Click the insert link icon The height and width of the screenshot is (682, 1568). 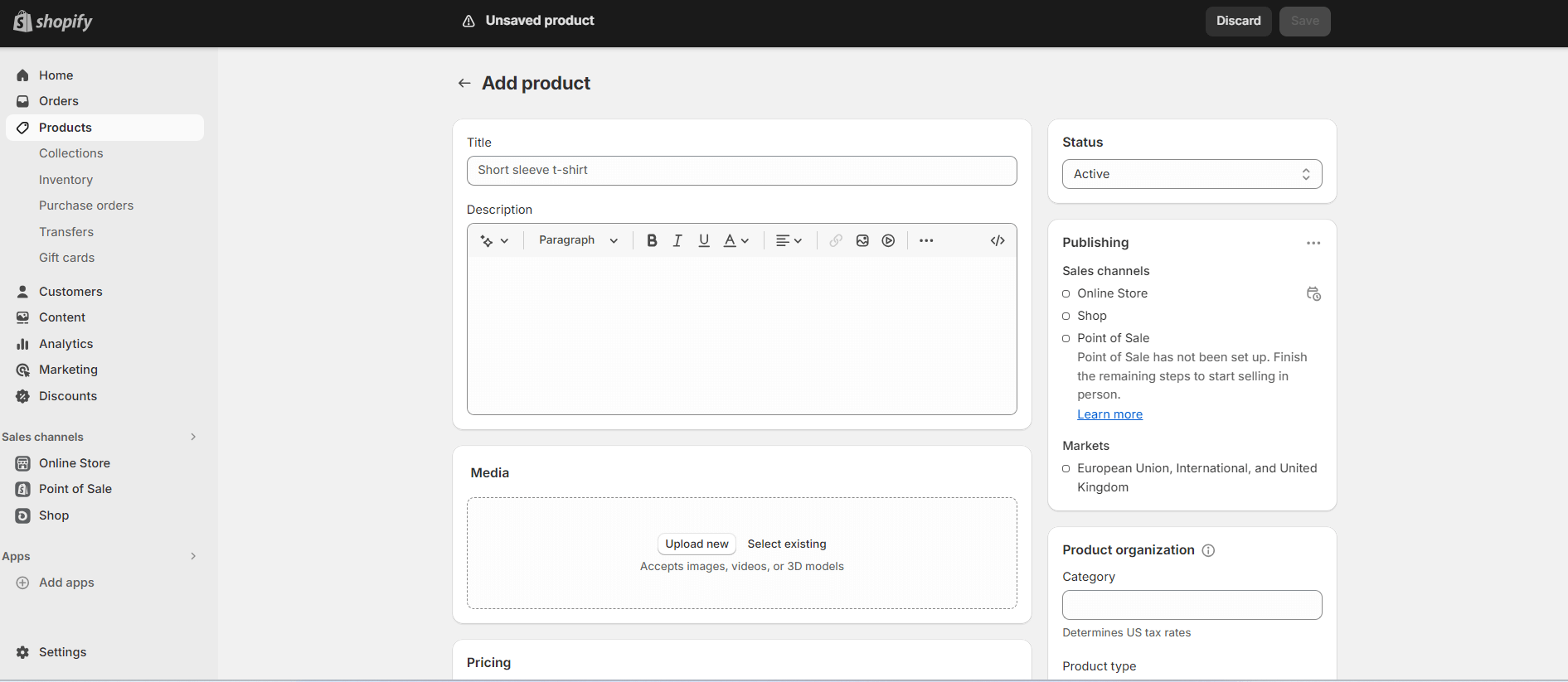836,240
